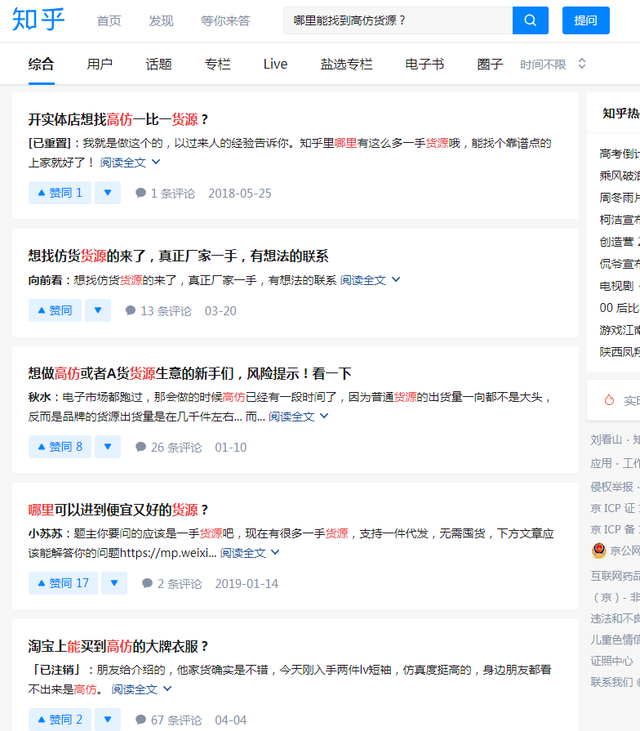Click the flame hot icon in sidebar
The image size is (640, 731).
(x=609, y=400)
